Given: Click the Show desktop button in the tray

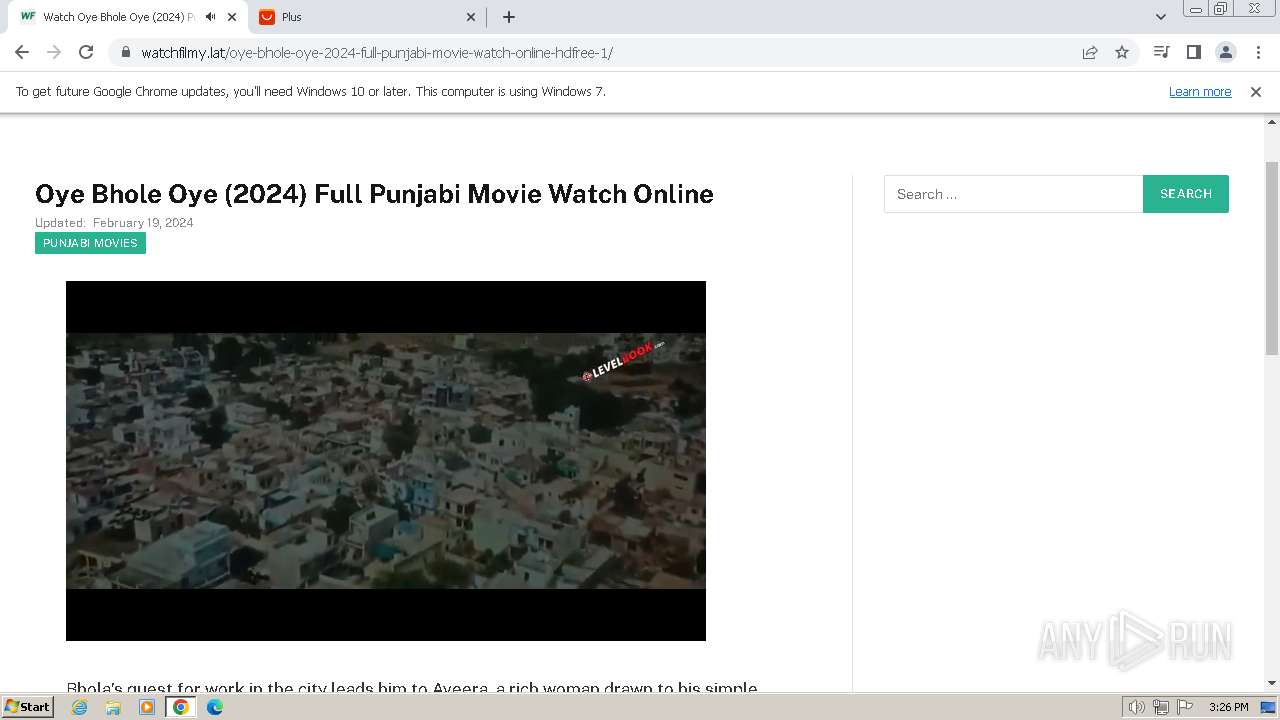Looking at the screenshot, I should click(1268, 707).
